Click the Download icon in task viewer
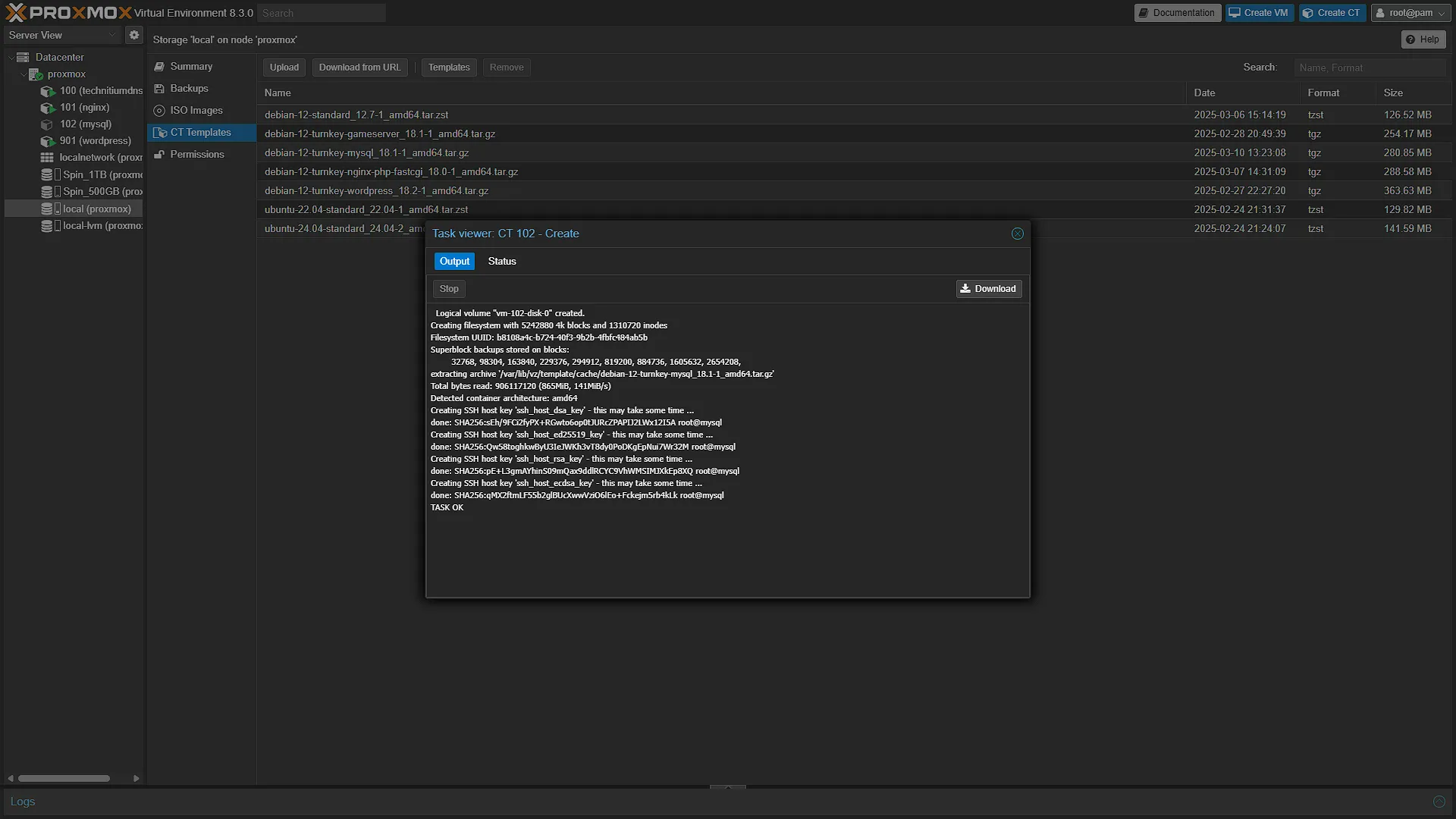Screen dimensions: 1456x819 pos(965,288)
